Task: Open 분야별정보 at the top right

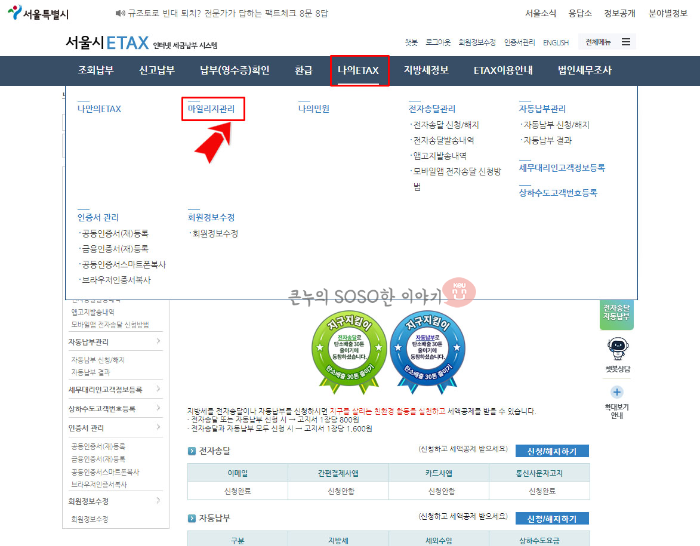Action: click(x=668, y=13)
